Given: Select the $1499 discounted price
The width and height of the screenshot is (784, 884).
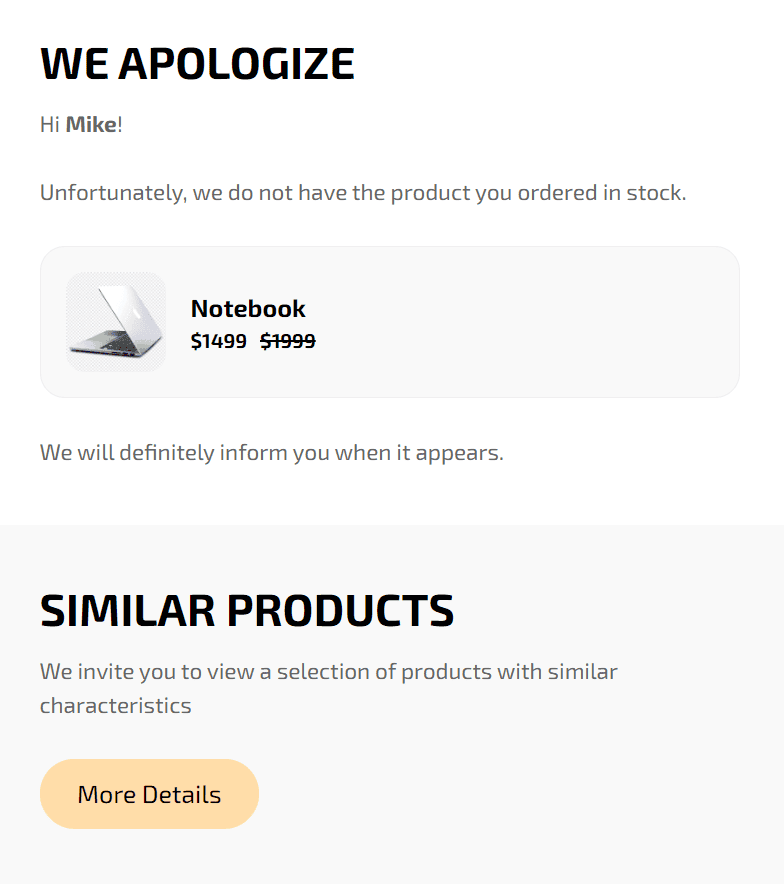Looking at the screenshot, I should coord(217,341).
